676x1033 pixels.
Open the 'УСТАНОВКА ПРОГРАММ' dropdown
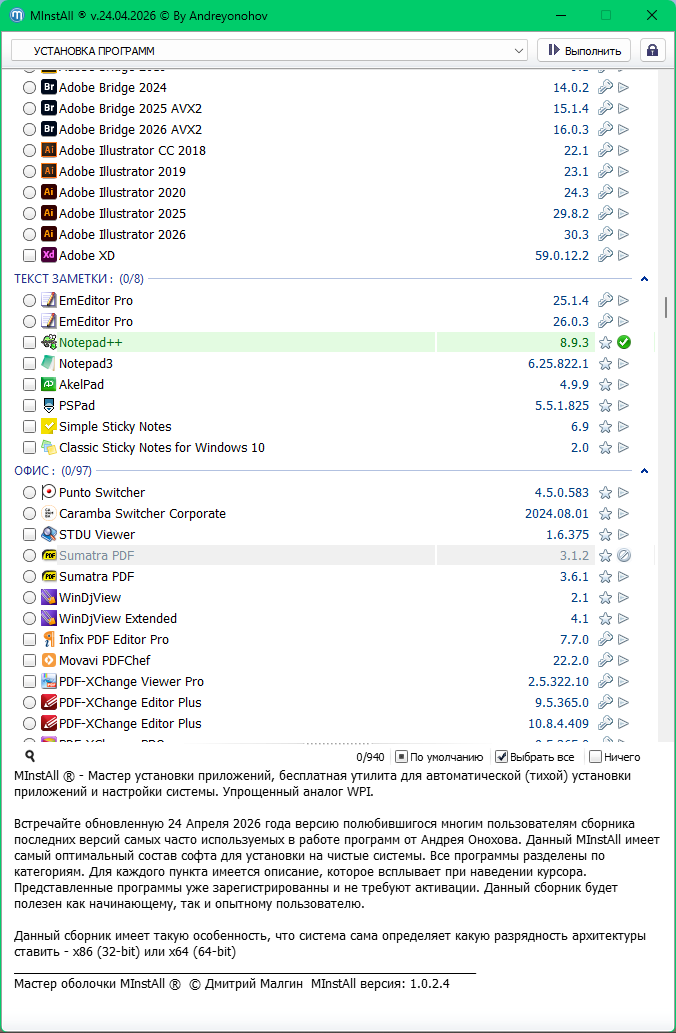pos(270,50)
